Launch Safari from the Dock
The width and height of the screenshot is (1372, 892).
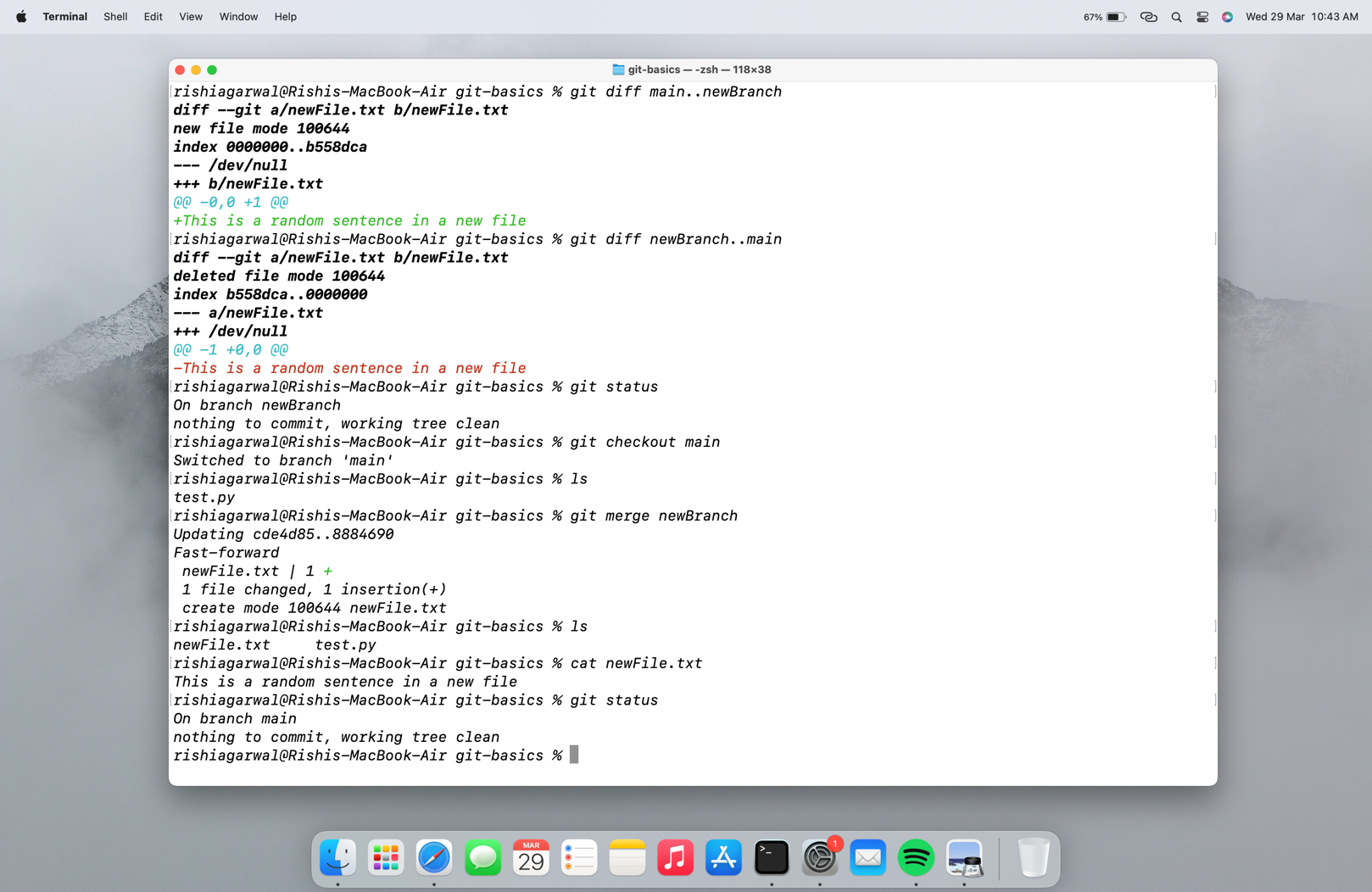click(434, 857)
